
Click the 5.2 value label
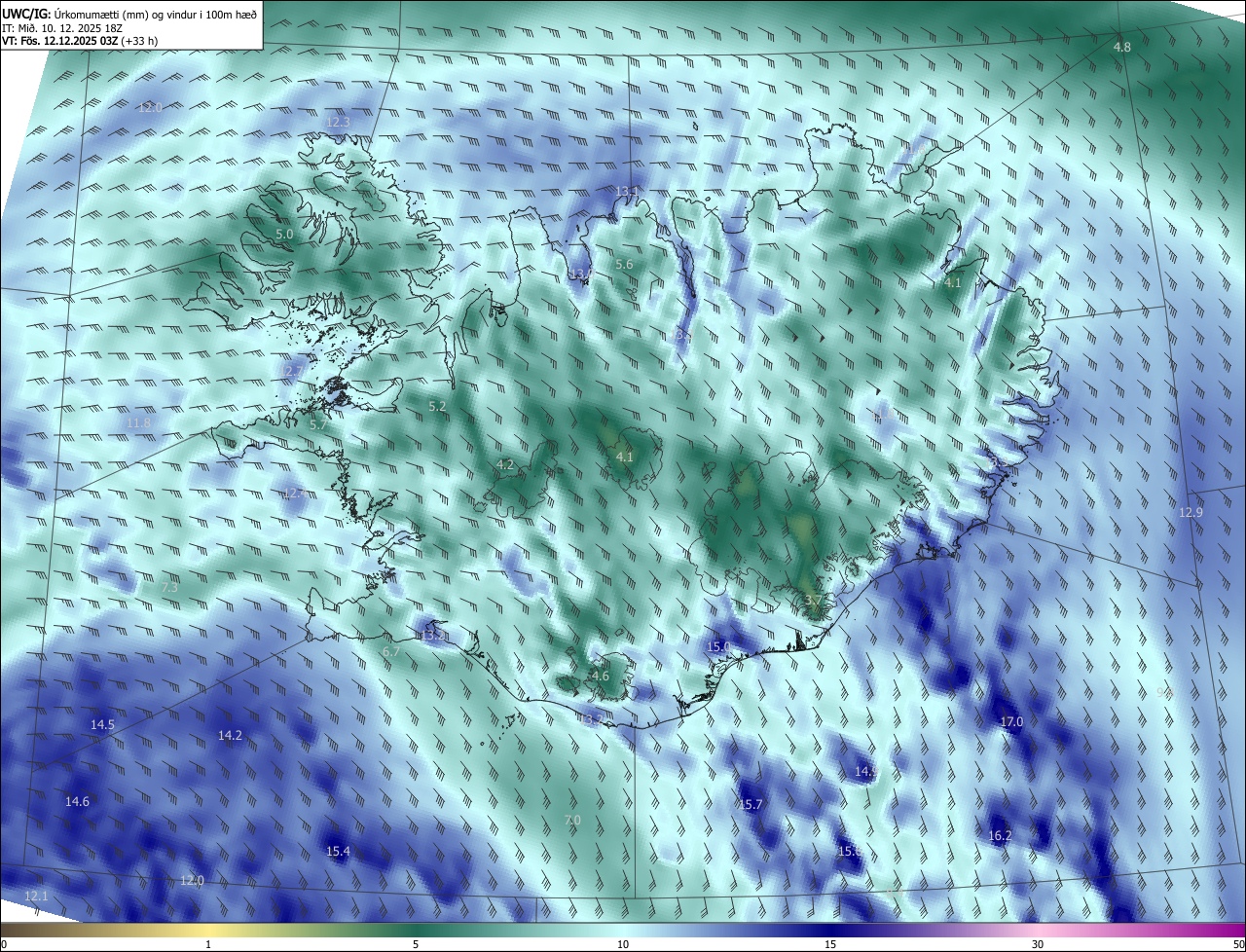pyautogui.click(x=438, y=406)
